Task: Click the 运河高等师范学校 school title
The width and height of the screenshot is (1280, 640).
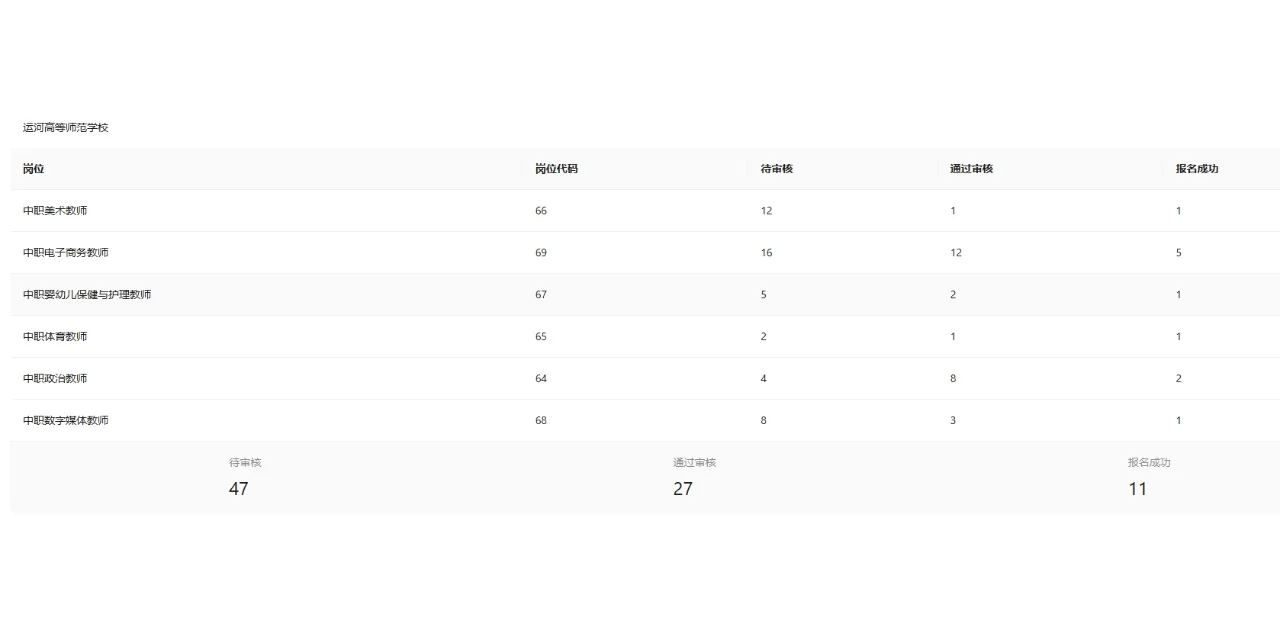Action: [x=66, y=128]
